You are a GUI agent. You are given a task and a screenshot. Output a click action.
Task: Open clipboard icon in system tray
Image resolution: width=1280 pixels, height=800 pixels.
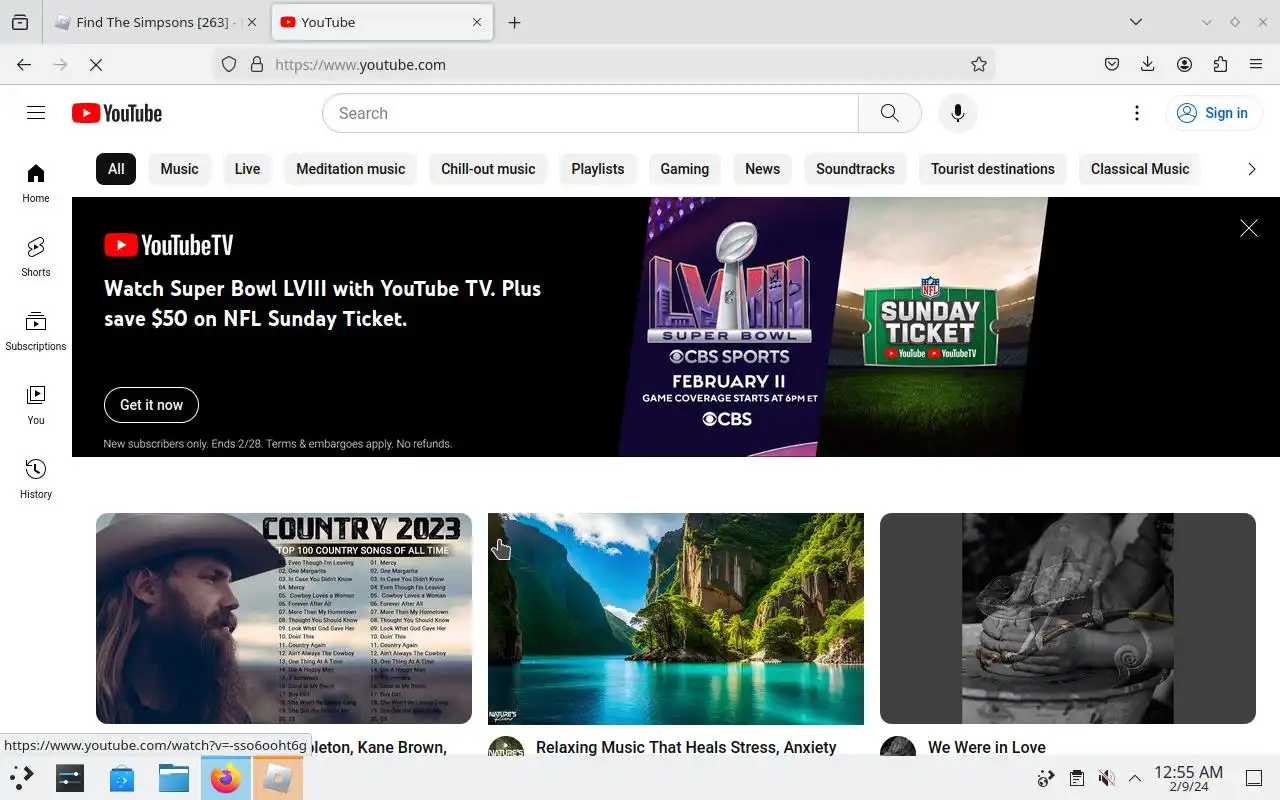tap(1076, 778)
